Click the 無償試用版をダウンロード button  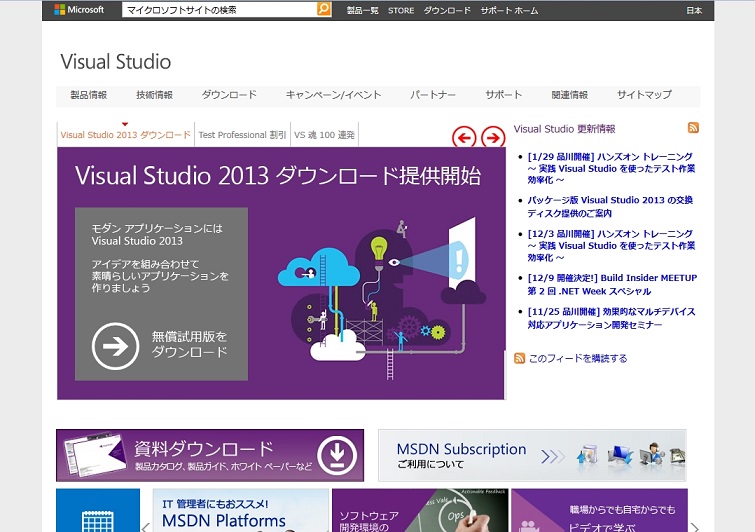[x=189, y=345]
